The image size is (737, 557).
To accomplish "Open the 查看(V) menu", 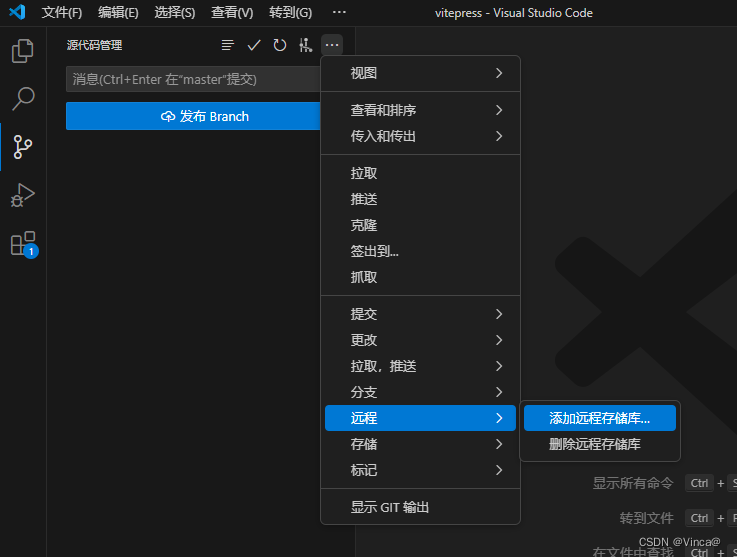I will click(232, 13).
